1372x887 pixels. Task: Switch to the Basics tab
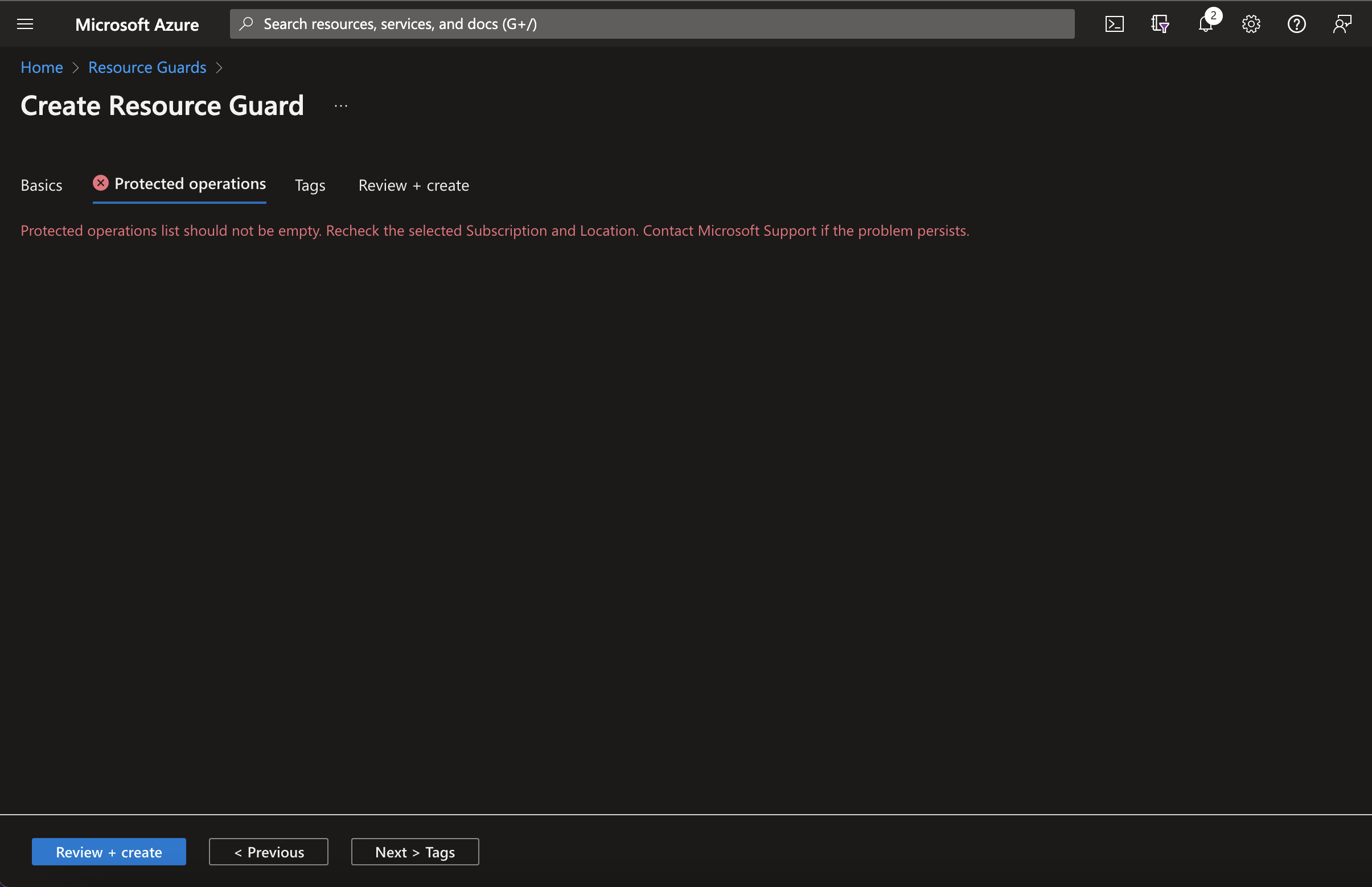[x=41, y=185]
